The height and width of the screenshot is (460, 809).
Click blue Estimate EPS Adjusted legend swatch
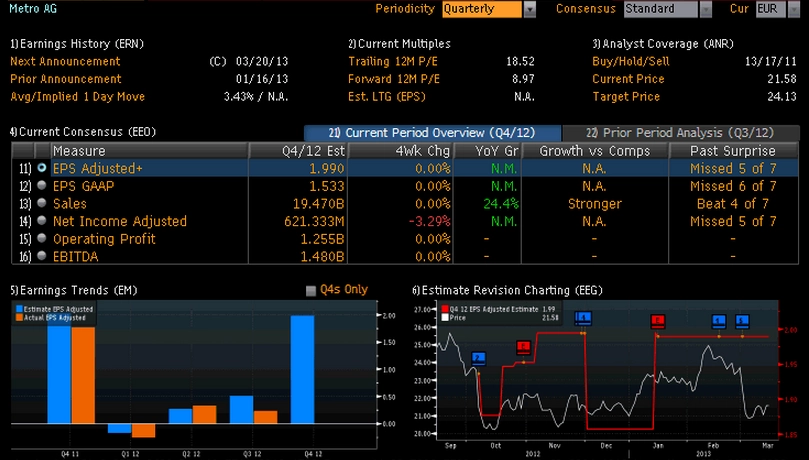(19, 309)
